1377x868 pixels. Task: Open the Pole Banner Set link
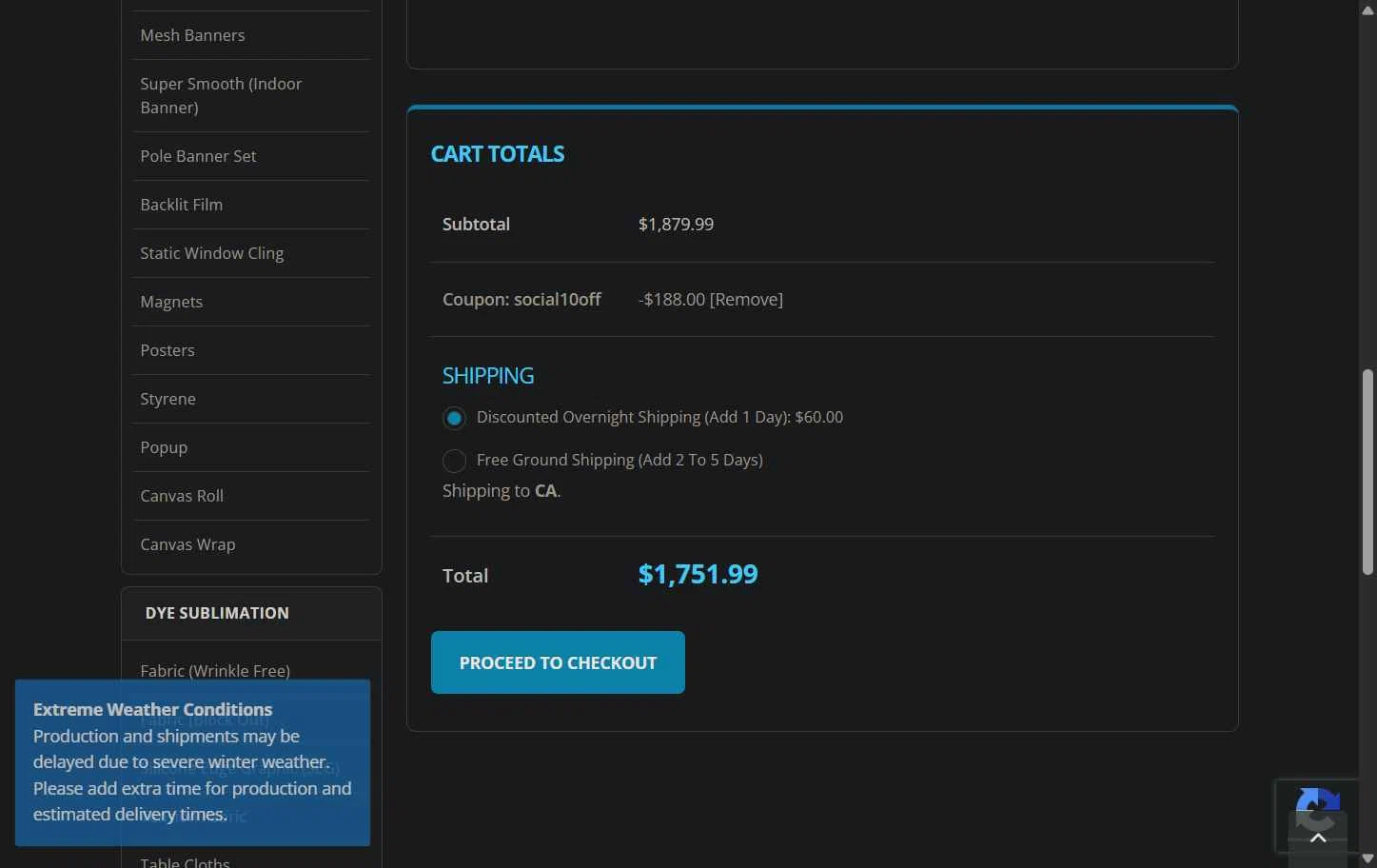pos(198,156)
